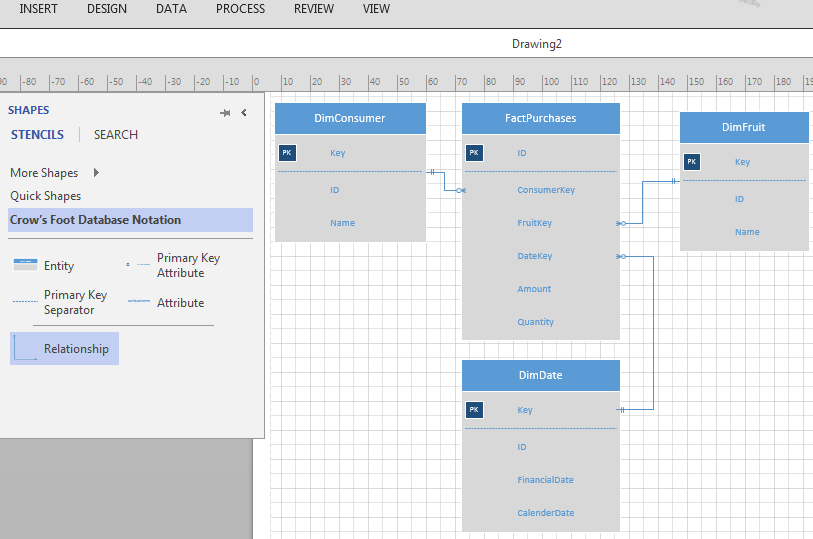Collapse the Shapes panel with arrow
Image resolution: width=813 pixels, height=539 pixels.
[x=244, y=113]
